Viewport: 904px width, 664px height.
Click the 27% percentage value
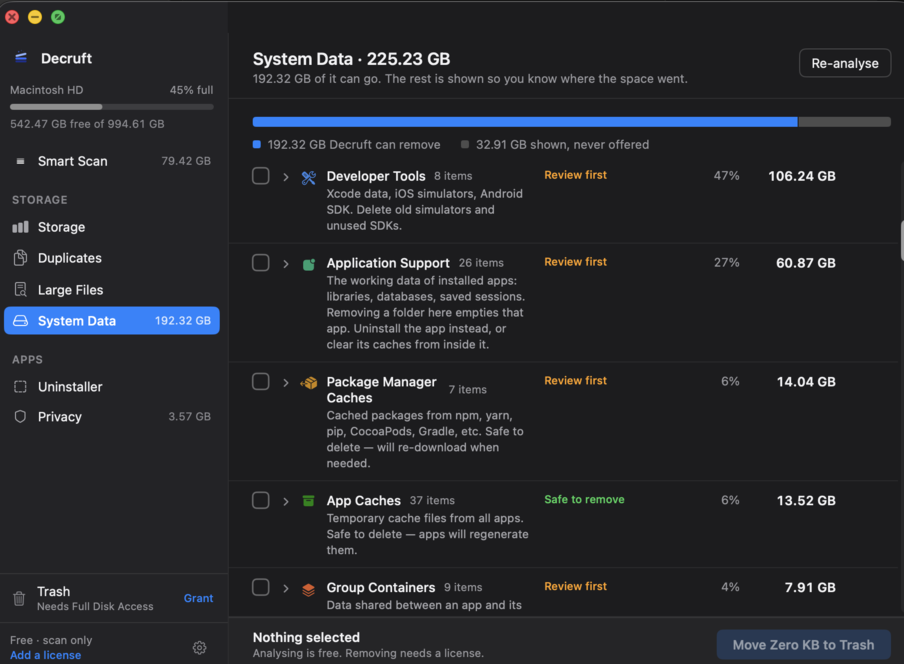click(x=726, y=263)
